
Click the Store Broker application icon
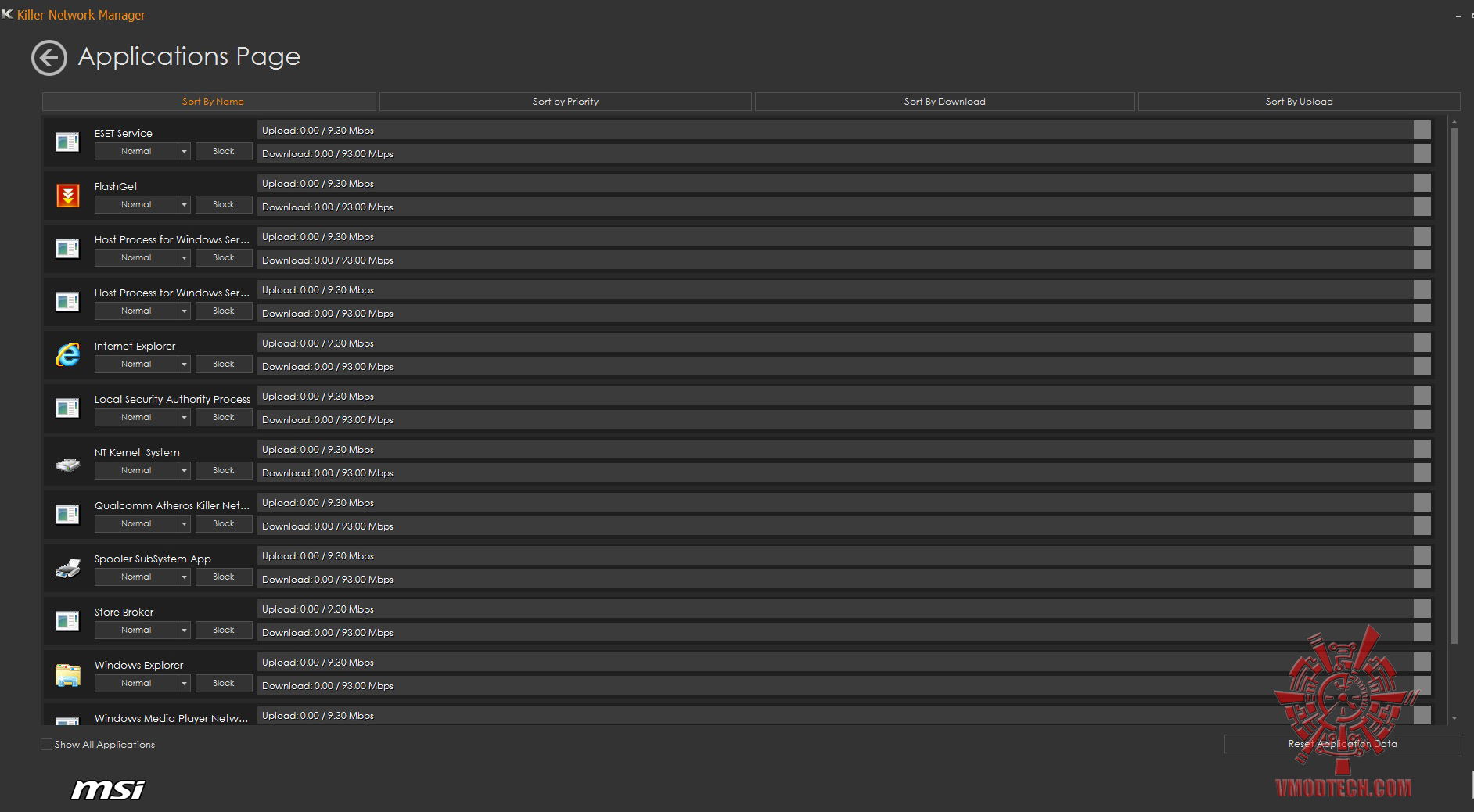tap(67, 620)
